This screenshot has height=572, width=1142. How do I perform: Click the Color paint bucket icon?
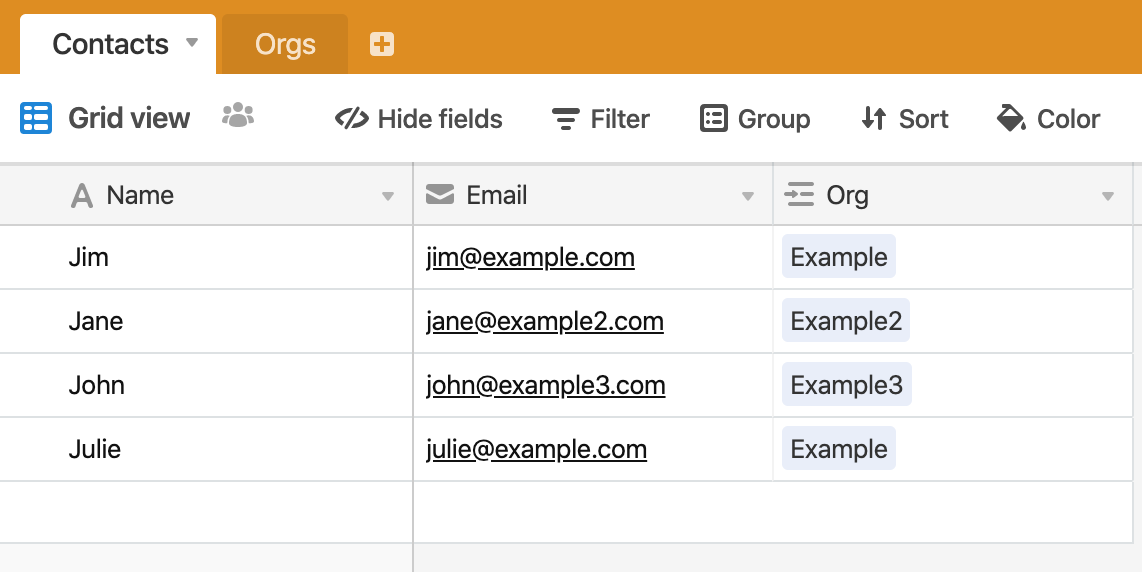(1011, 118)
